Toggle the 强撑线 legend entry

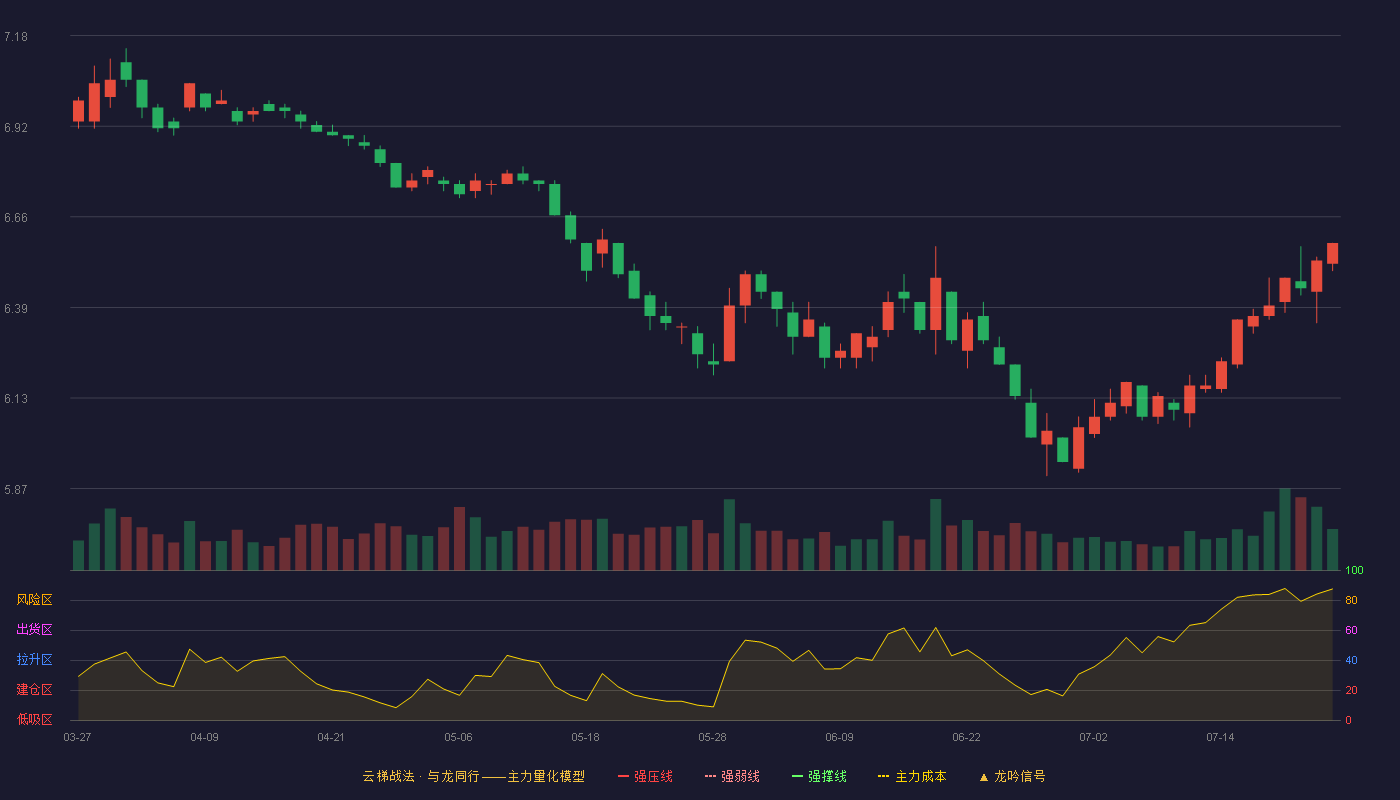click(x=819, y=776)
